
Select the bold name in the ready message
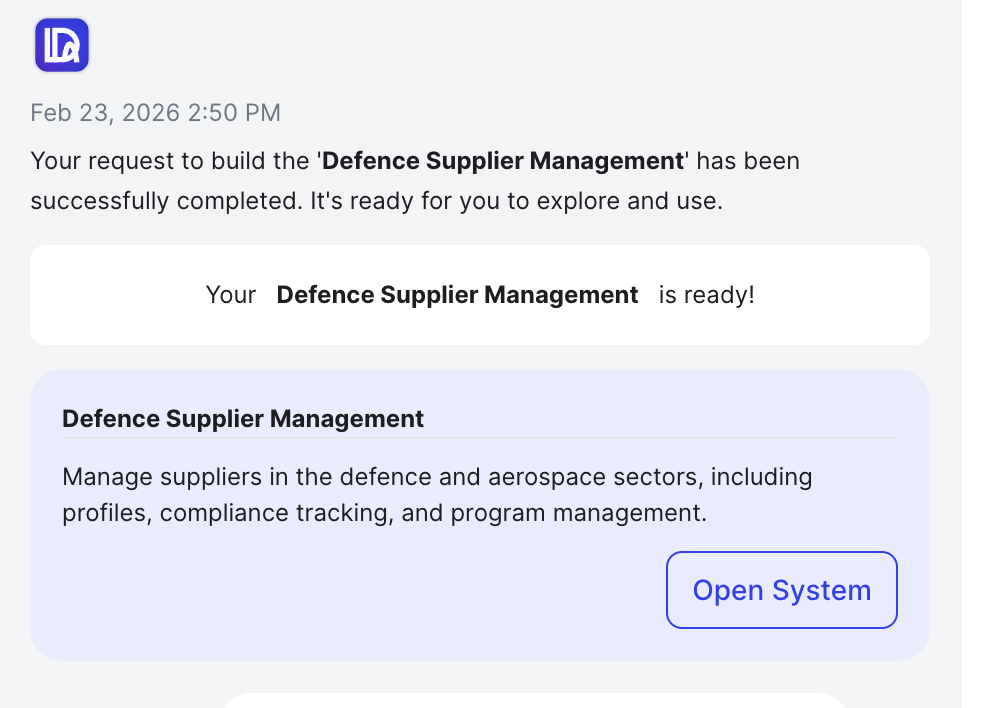coord(457,294)
